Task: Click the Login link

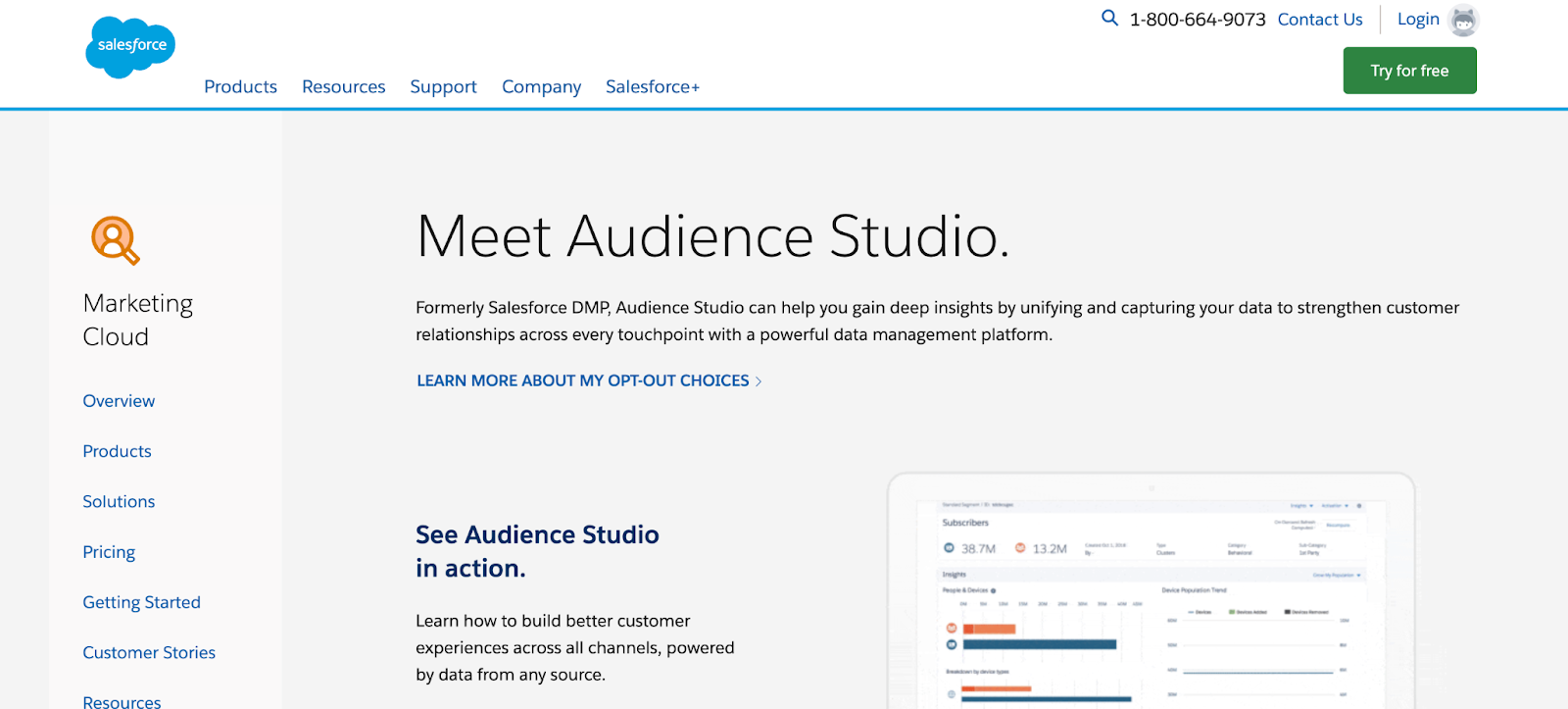Action: (x=1418, y=19)
